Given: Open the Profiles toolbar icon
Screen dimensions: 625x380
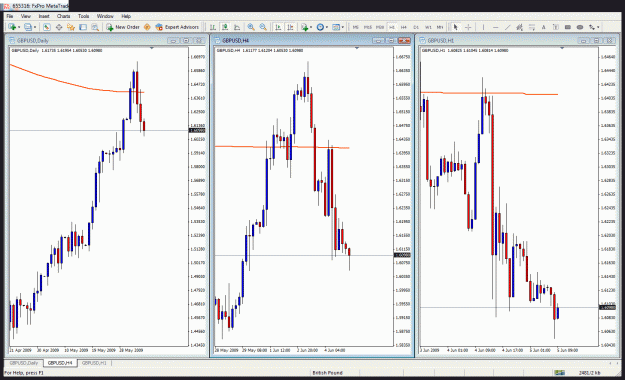Looking at the screenshot, I should tap(28, 27).
